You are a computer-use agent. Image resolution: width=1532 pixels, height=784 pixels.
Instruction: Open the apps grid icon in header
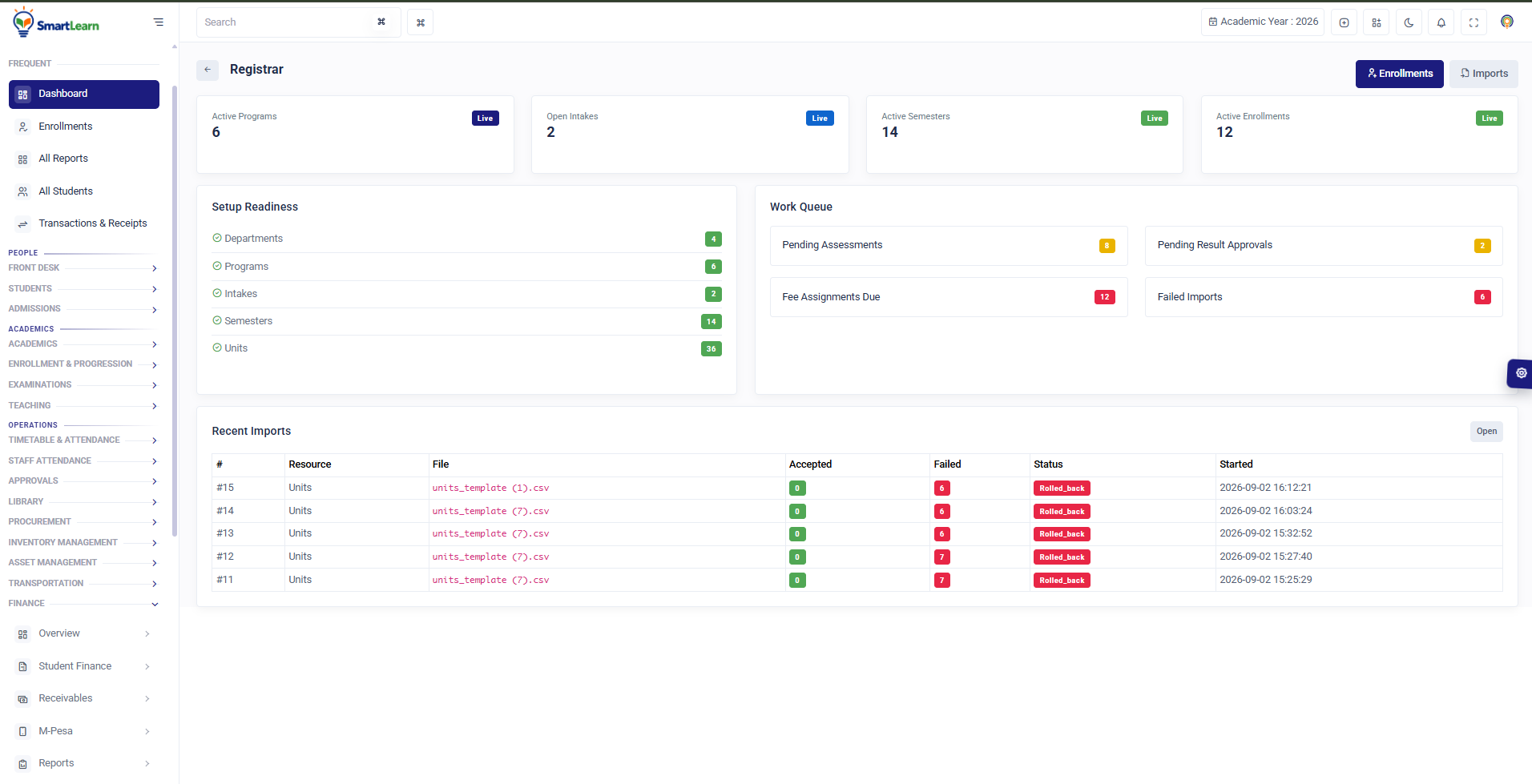coord(1377,22)
